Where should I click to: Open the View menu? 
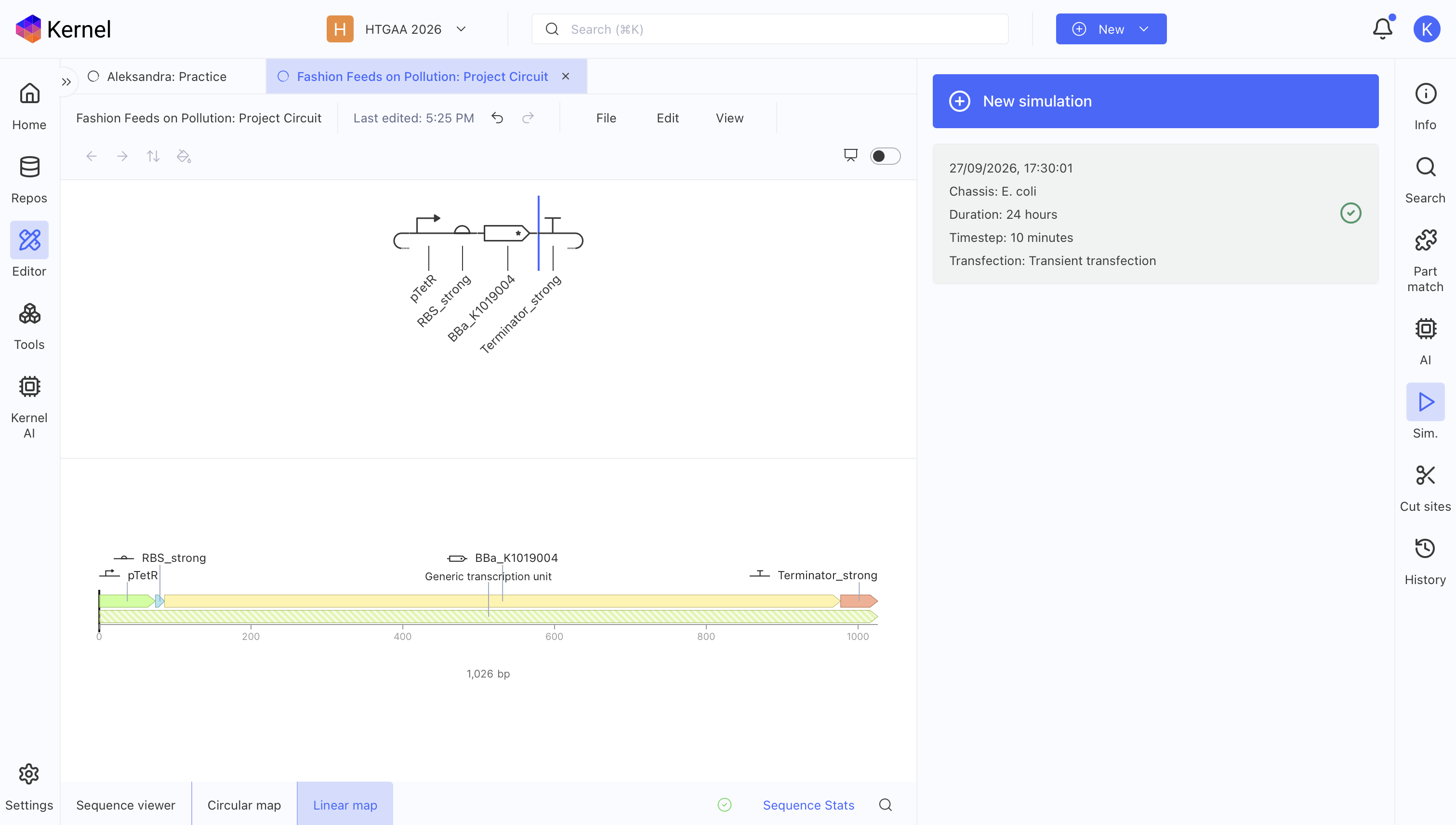pos(729,118)
